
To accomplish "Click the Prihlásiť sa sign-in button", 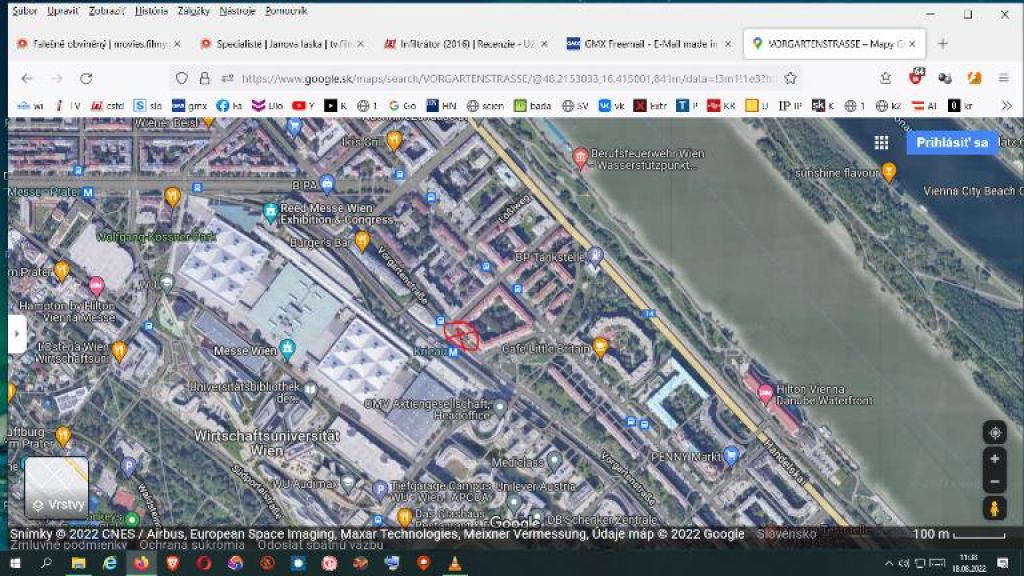I will pos(951,143).
